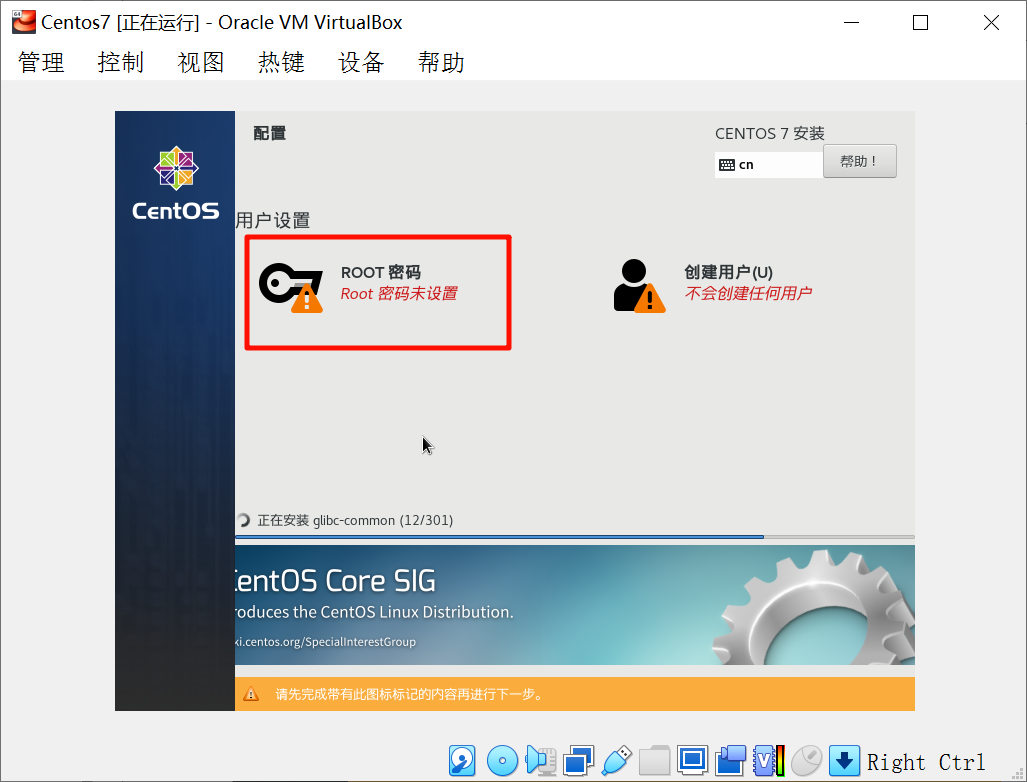Click the CPU virtualization status icon
Viewport: 1027px width, 782px height.
point(768,760)
